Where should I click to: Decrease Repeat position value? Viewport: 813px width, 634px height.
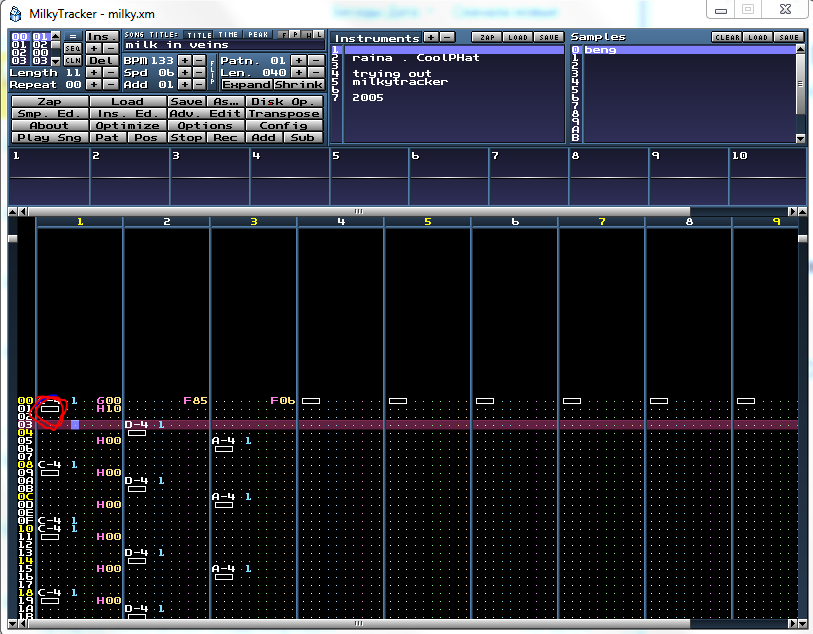(x=110, y=84)
